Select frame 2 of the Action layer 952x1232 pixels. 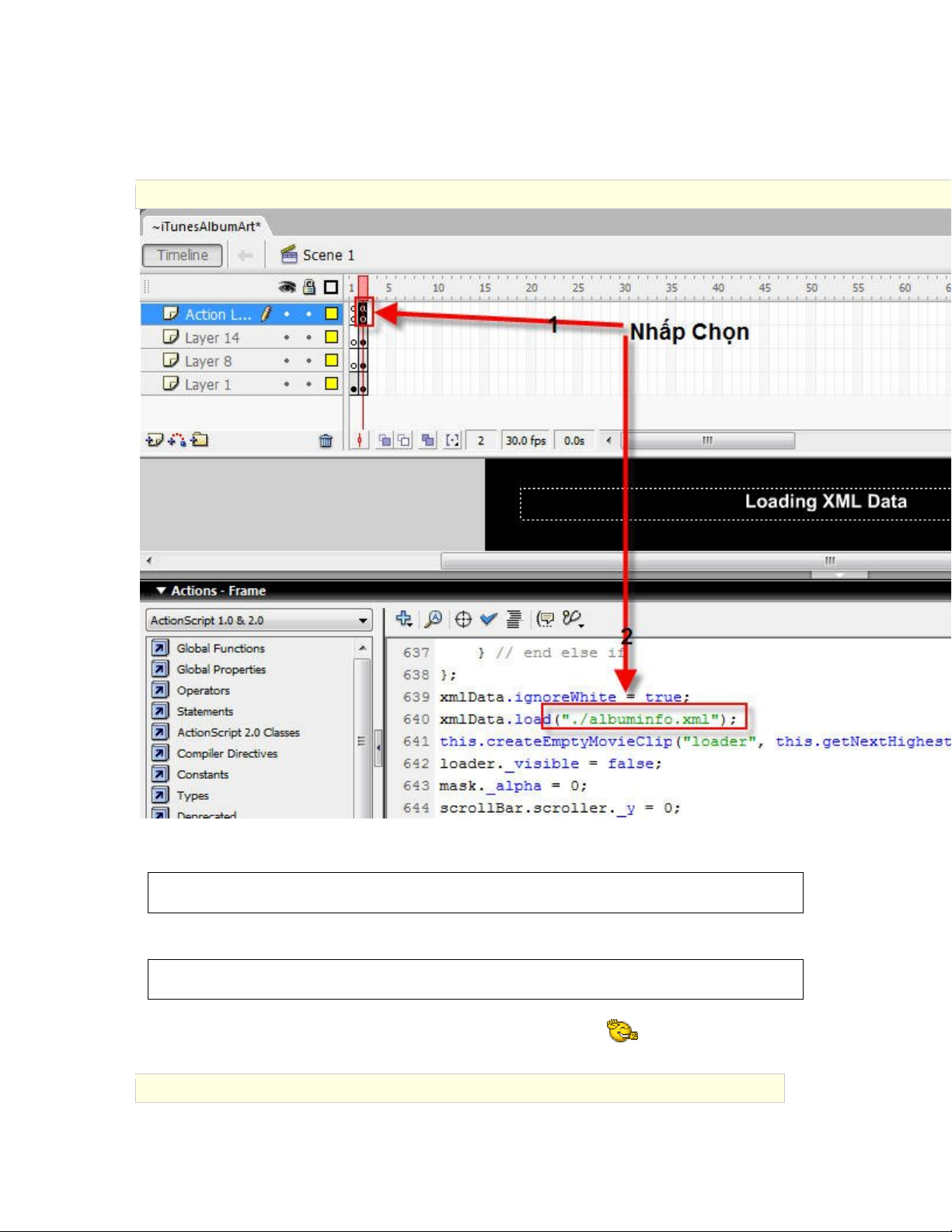point(363,314)
